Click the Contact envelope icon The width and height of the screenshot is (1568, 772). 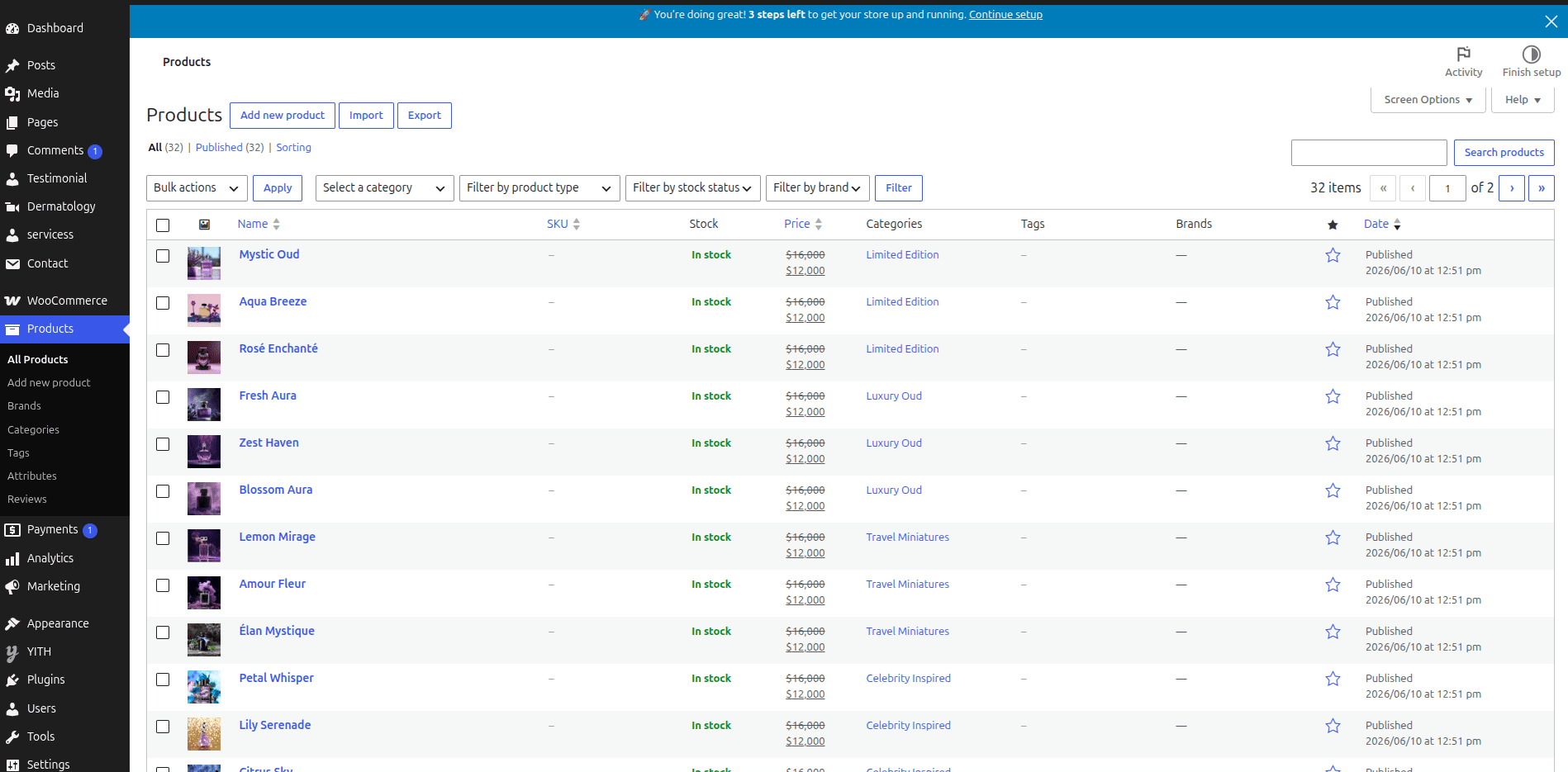pyautogui.click(x=12, y=263)
